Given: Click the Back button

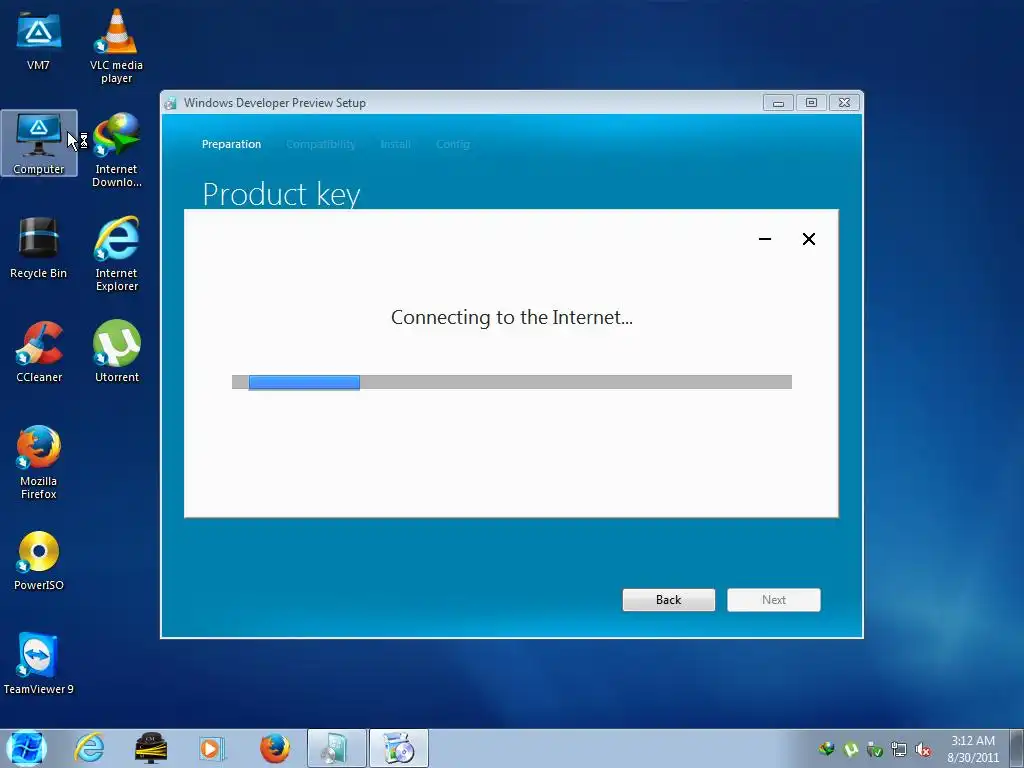Looking at the screenshot, I should [x=668, y=600].
